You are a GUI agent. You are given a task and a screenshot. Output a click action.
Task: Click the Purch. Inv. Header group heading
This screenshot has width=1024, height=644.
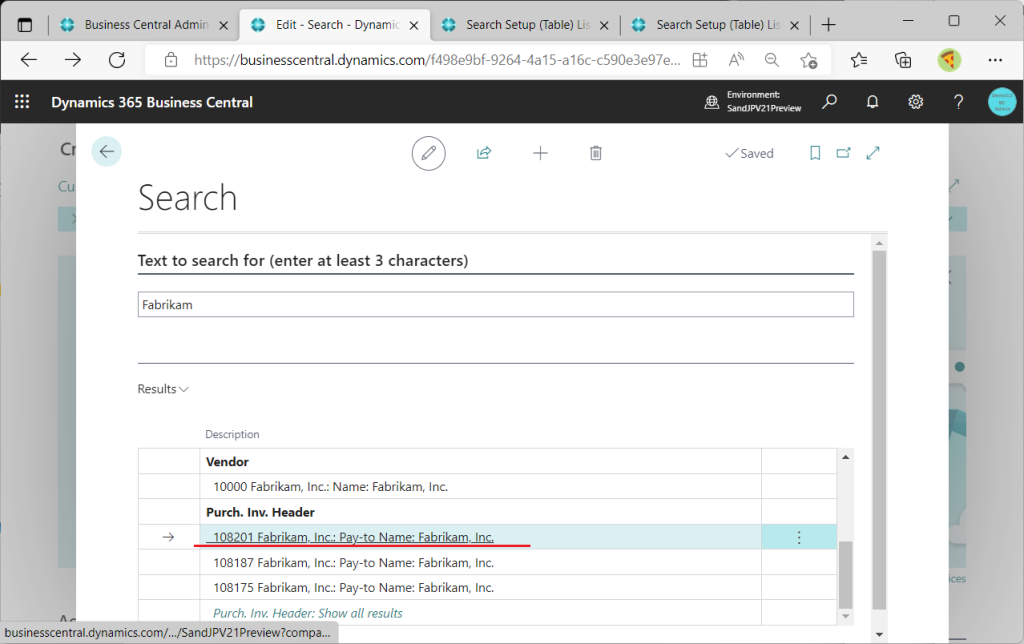pos(261,513)
